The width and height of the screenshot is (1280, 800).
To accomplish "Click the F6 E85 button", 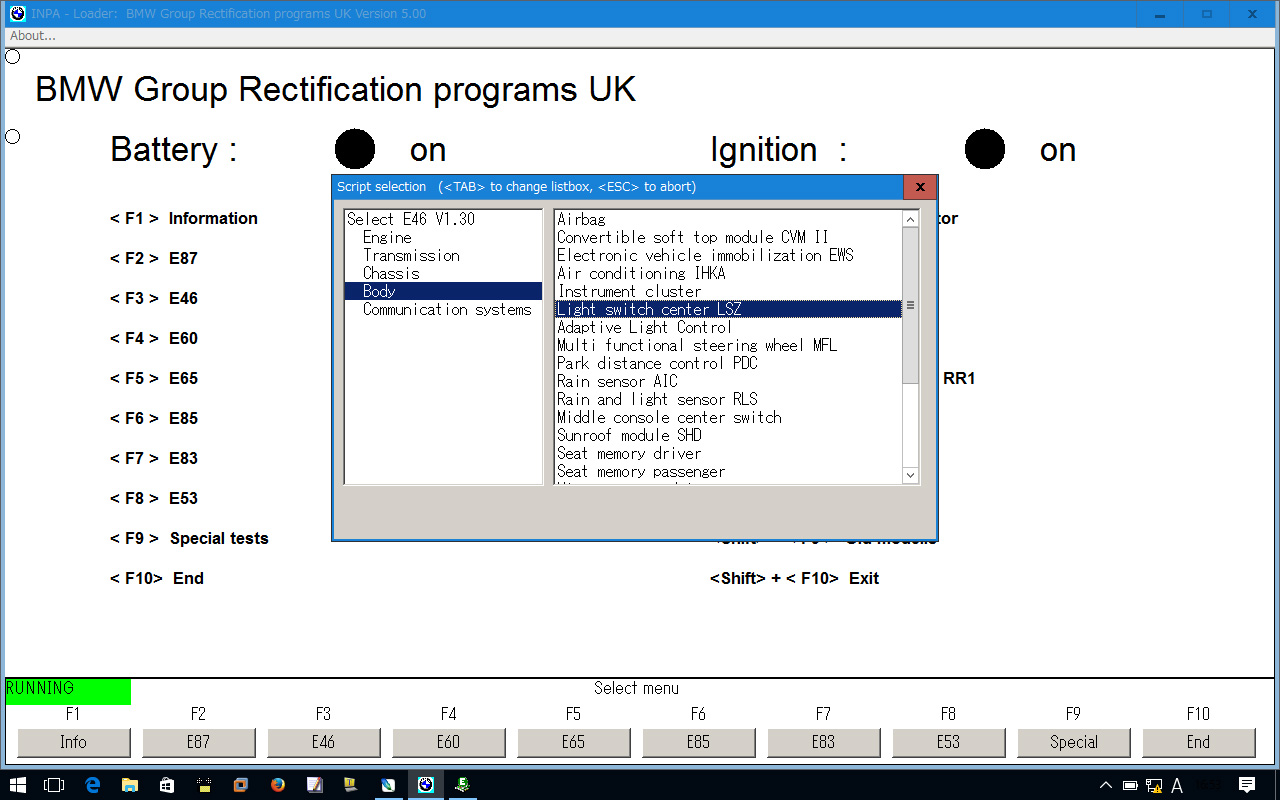I will (698, 742).
